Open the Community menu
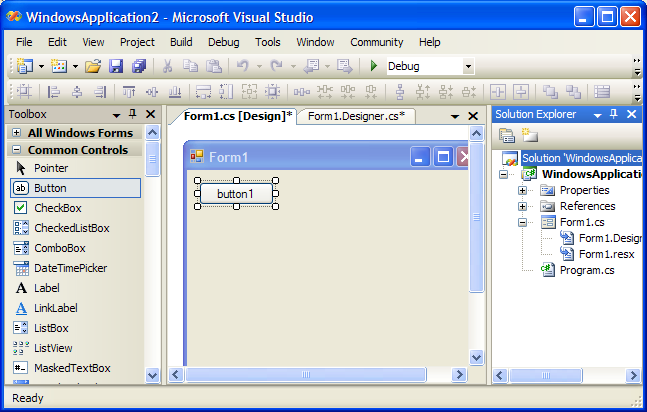 [x=377, y=42]
